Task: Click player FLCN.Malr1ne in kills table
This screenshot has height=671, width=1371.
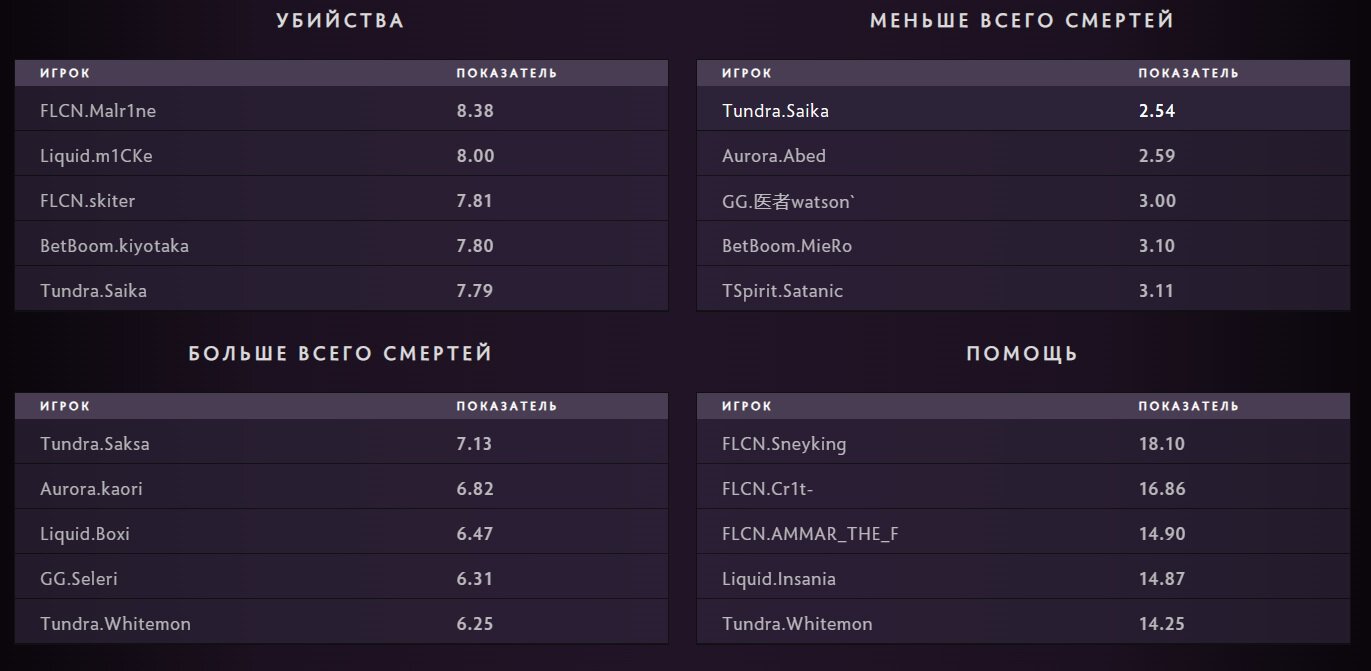Action: click(x=98, y=111)
